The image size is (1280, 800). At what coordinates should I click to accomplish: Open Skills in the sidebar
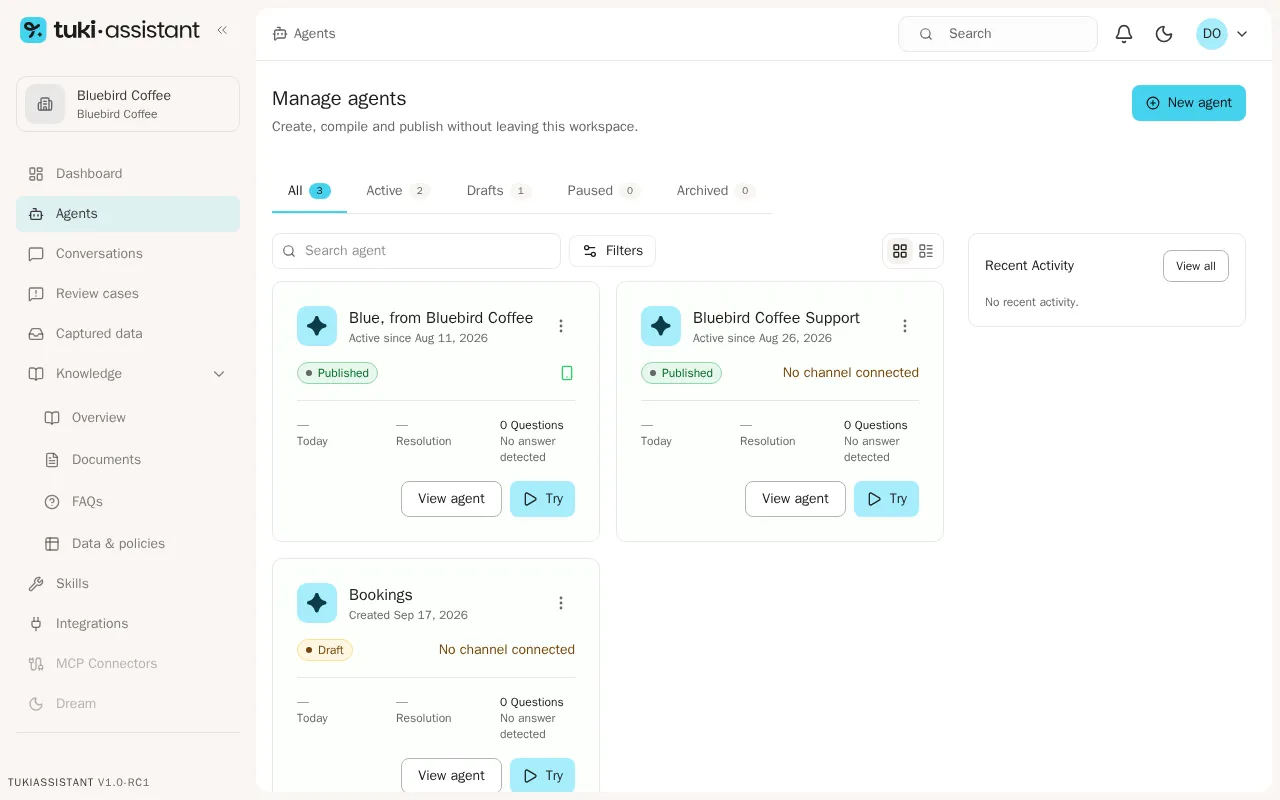click(x=128, y=584)
